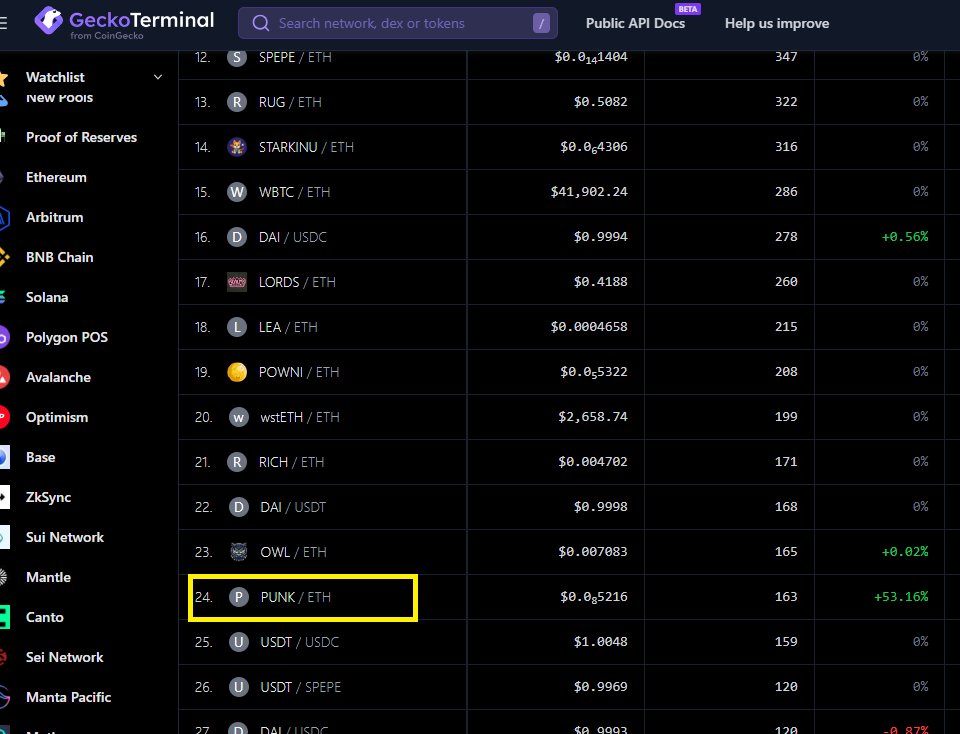Click the LEA token icon
This screenshot has width=960, height=734.
[237, 327]
